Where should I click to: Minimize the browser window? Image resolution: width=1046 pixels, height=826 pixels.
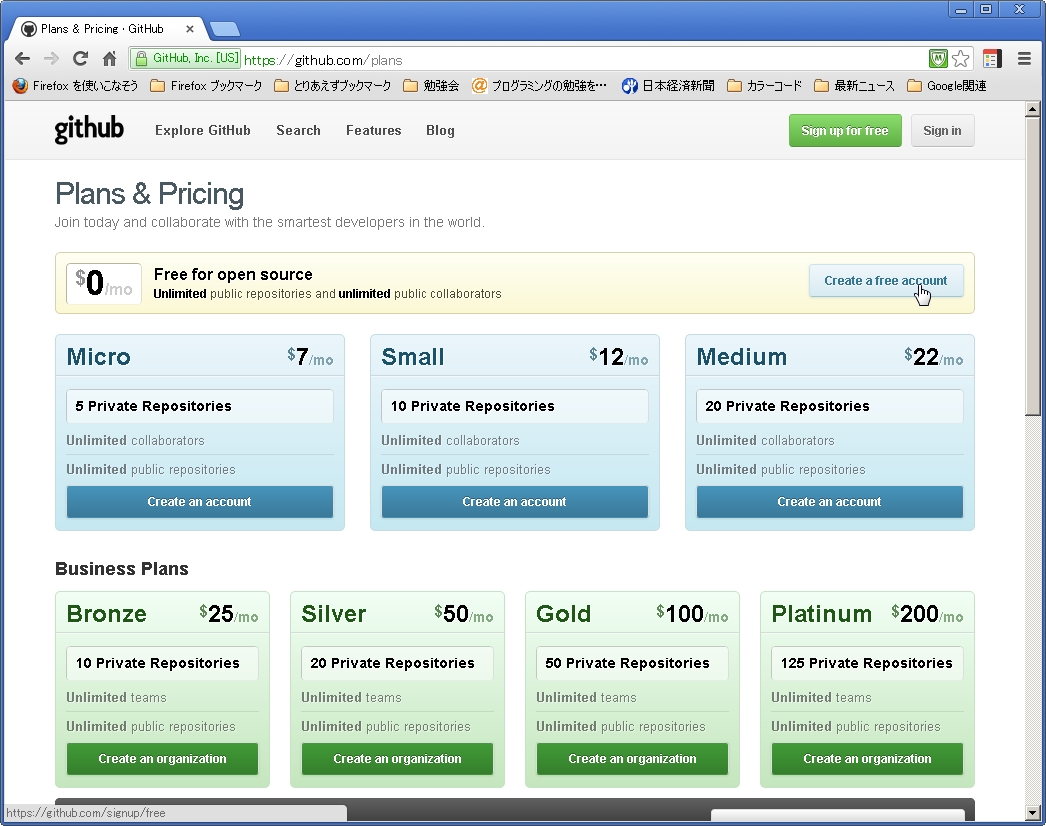tap(961, 9)
